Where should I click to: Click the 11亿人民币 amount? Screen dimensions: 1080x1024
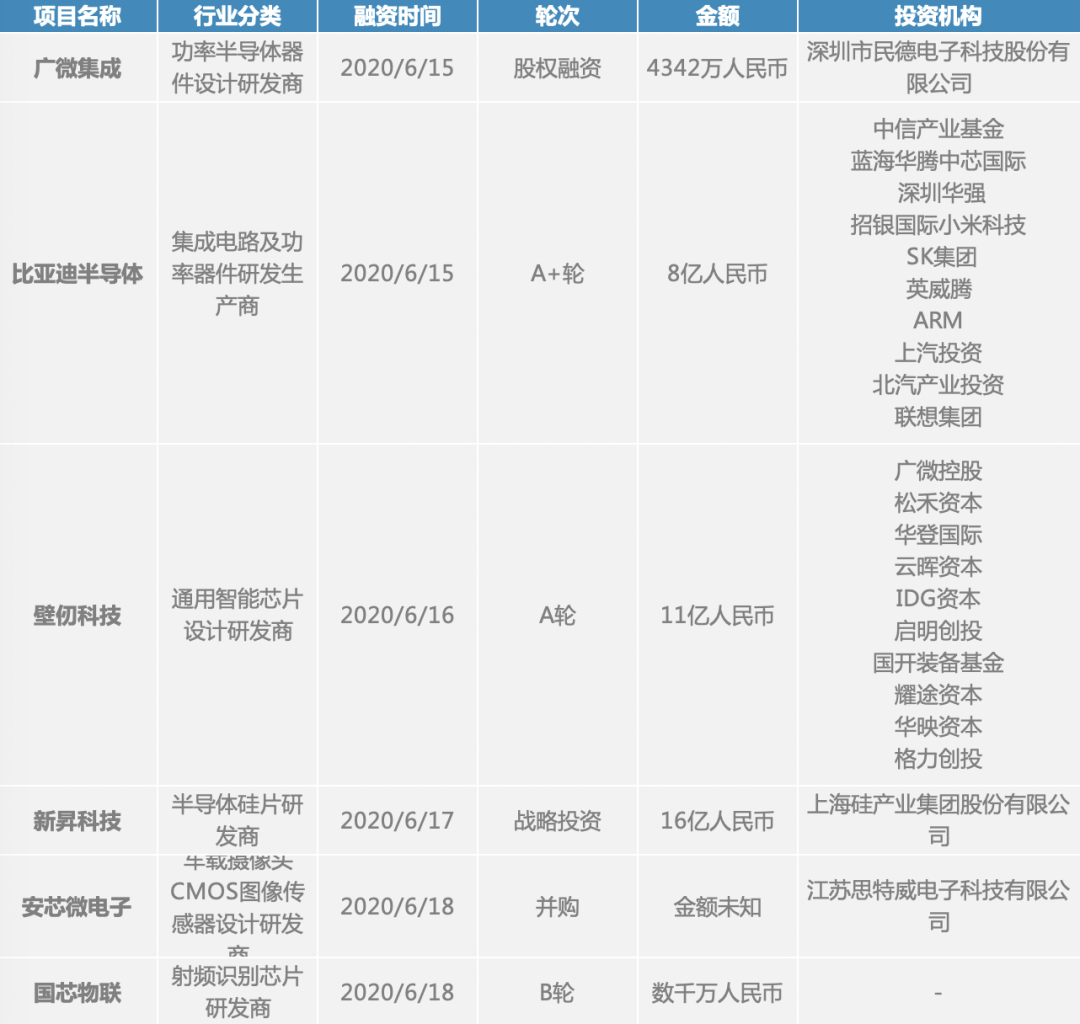pos(717,615)
